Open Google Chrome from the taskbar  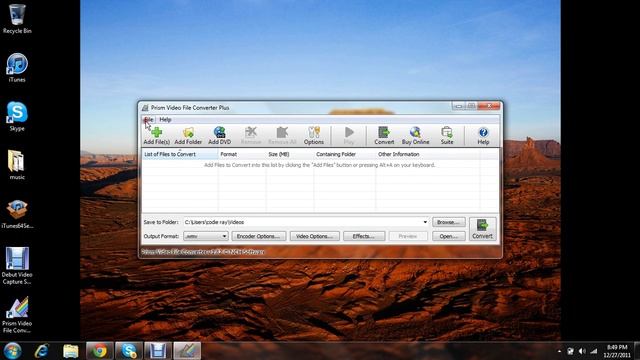99,351
